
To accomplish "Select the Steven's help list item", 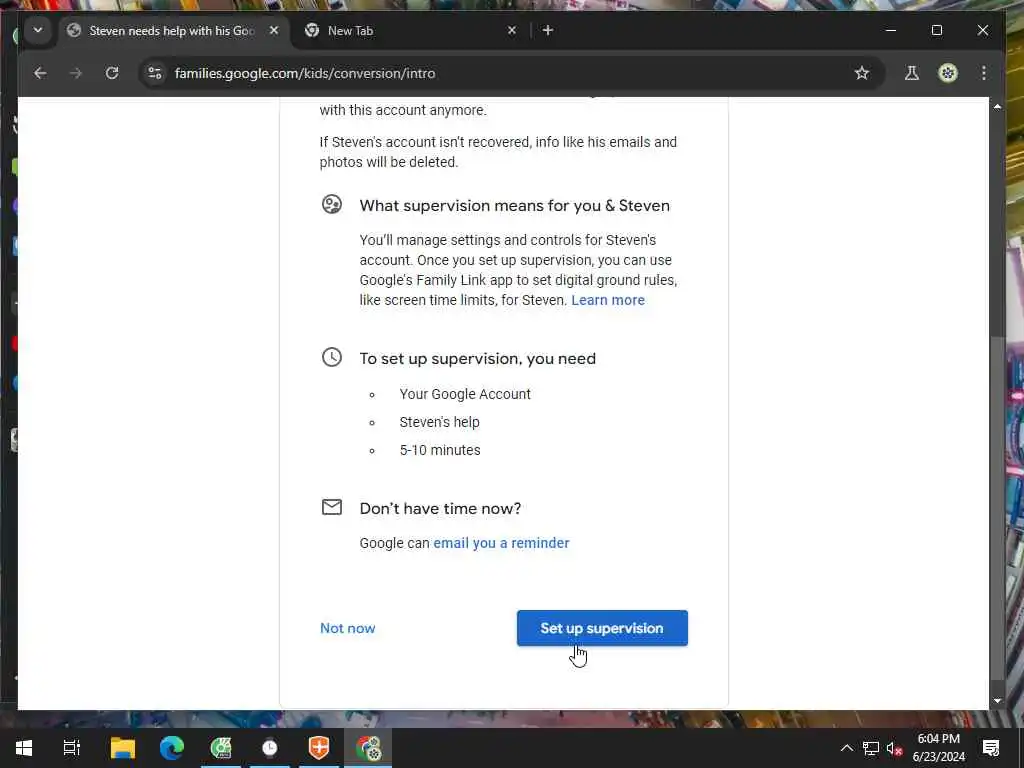I will click(x=440, y=423).
